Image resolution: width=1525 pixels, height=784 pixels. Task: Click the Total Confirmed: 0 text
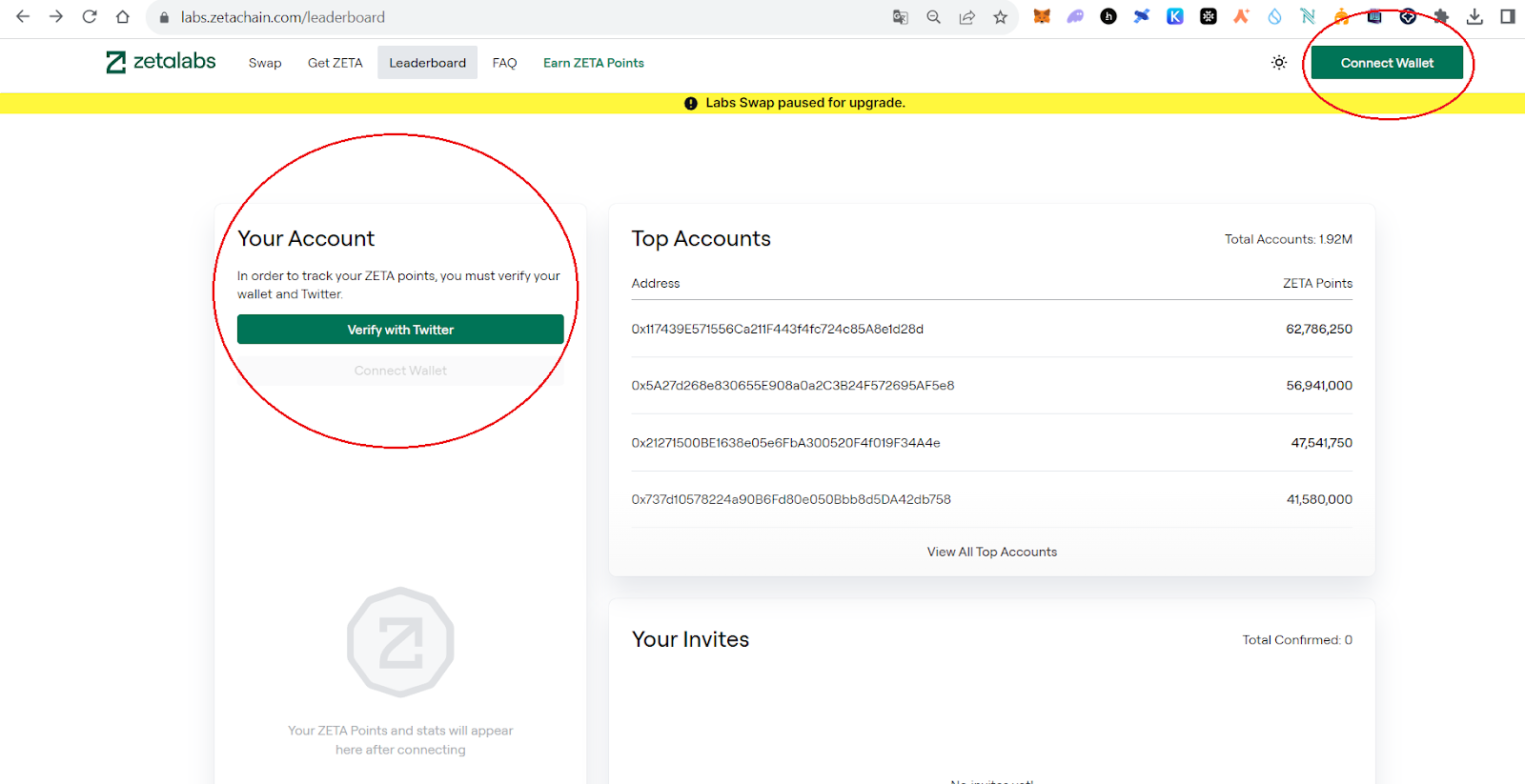(1297, 640)
